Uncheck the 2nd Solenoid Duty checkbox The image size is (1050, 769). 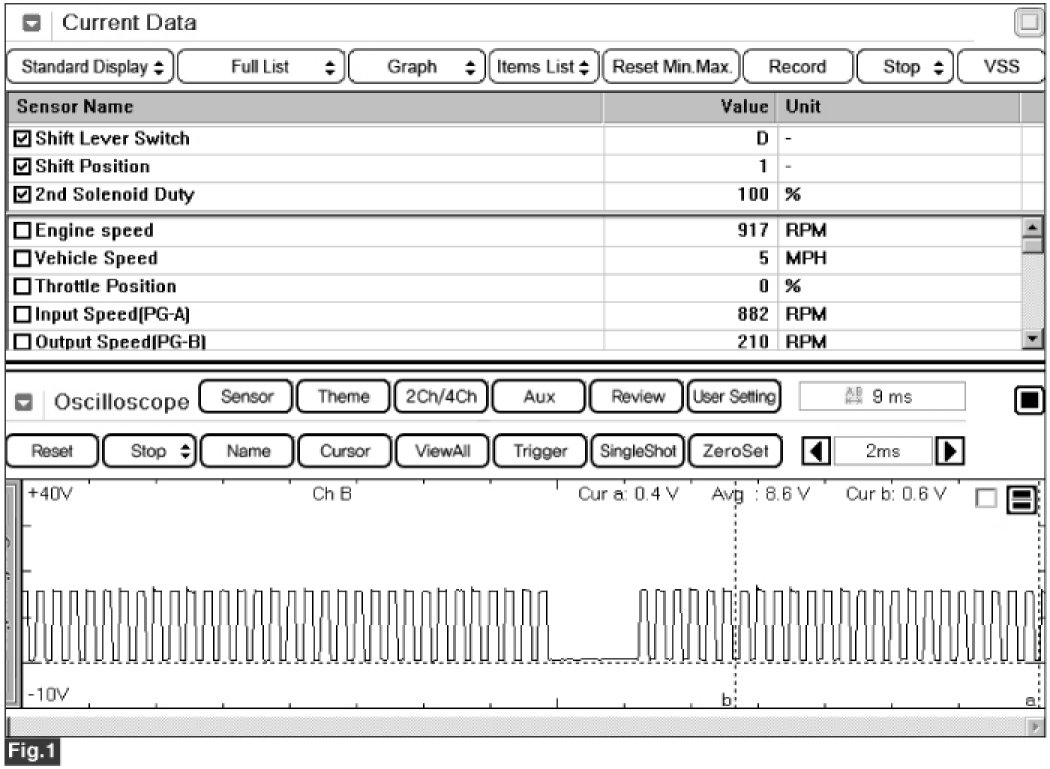[24, 194]
